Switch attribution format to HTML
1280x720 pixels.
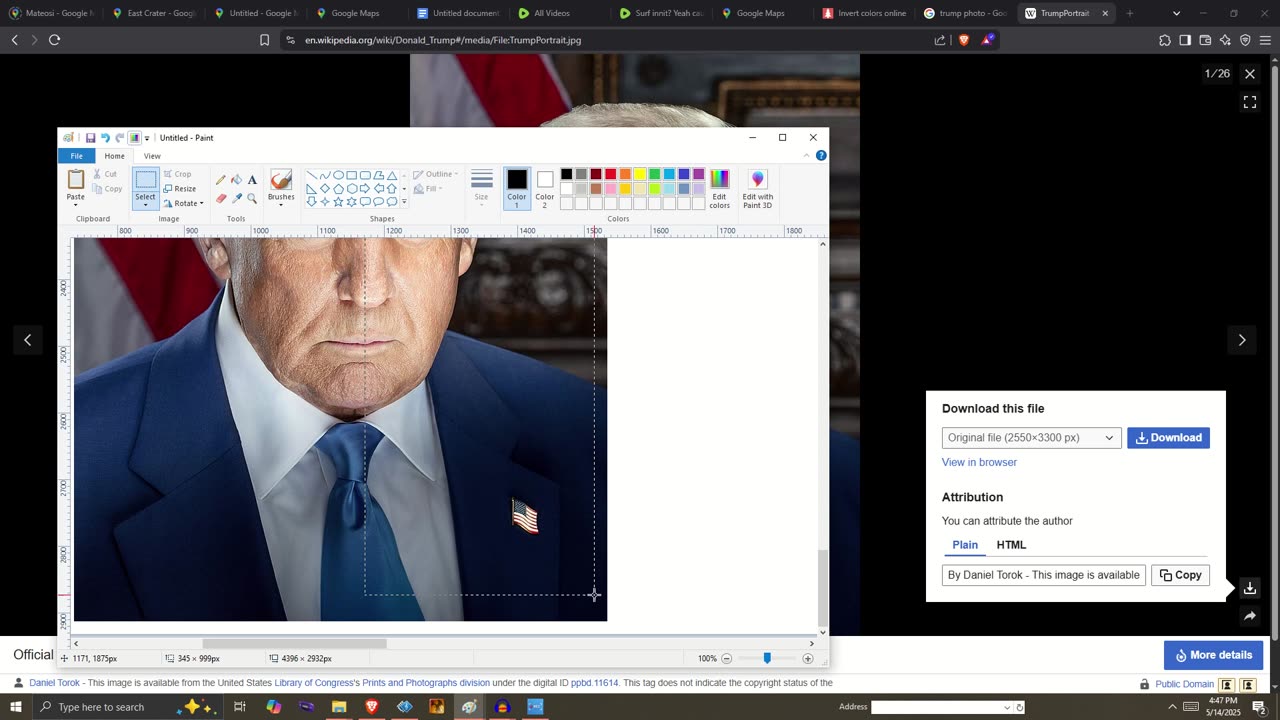tap(1011, 545)
